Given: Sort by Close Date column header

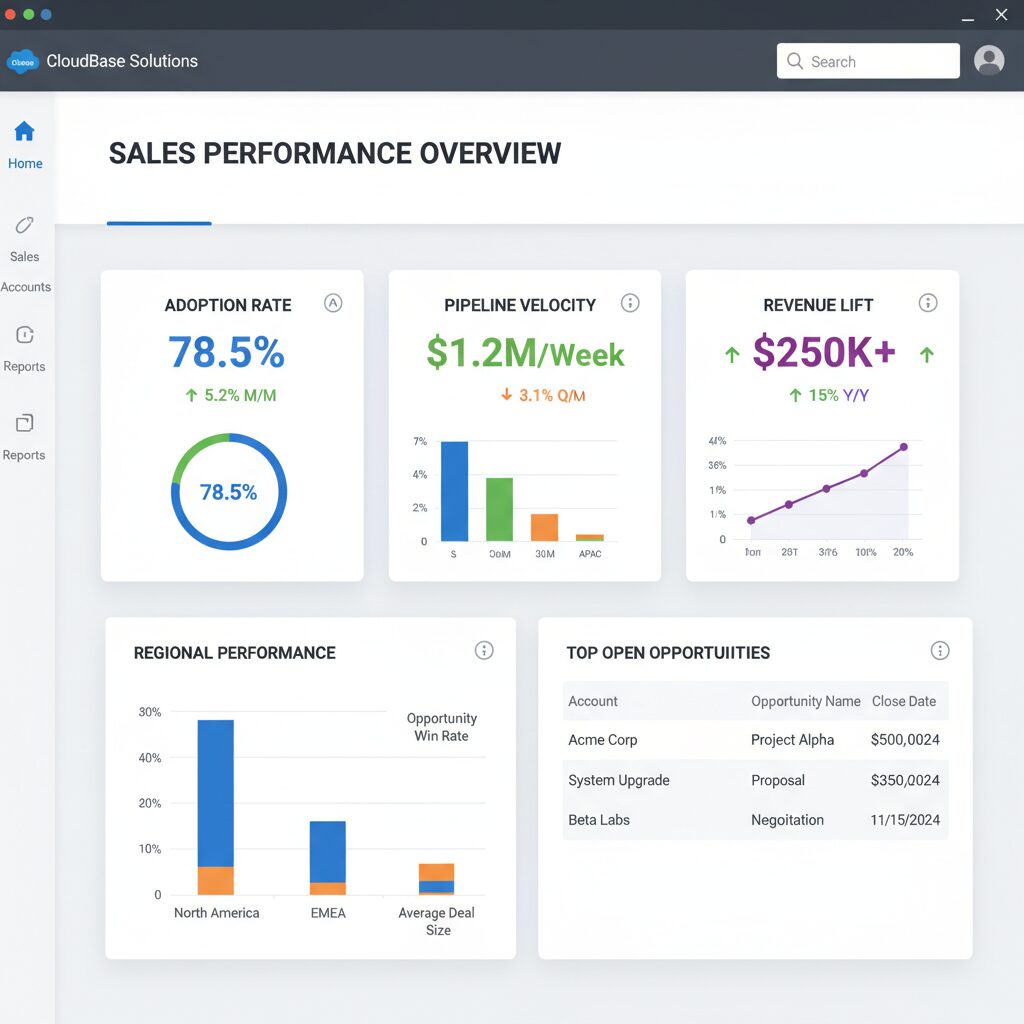Looking at the screenshot, I should pyautogui.click(x=904, y=701).
